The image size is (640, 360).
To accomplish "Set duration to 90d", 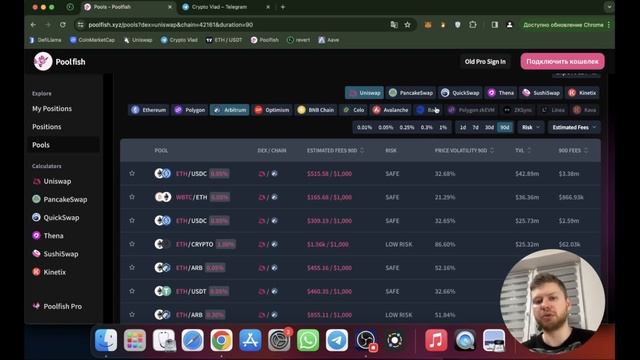I will tap(505, 127).
